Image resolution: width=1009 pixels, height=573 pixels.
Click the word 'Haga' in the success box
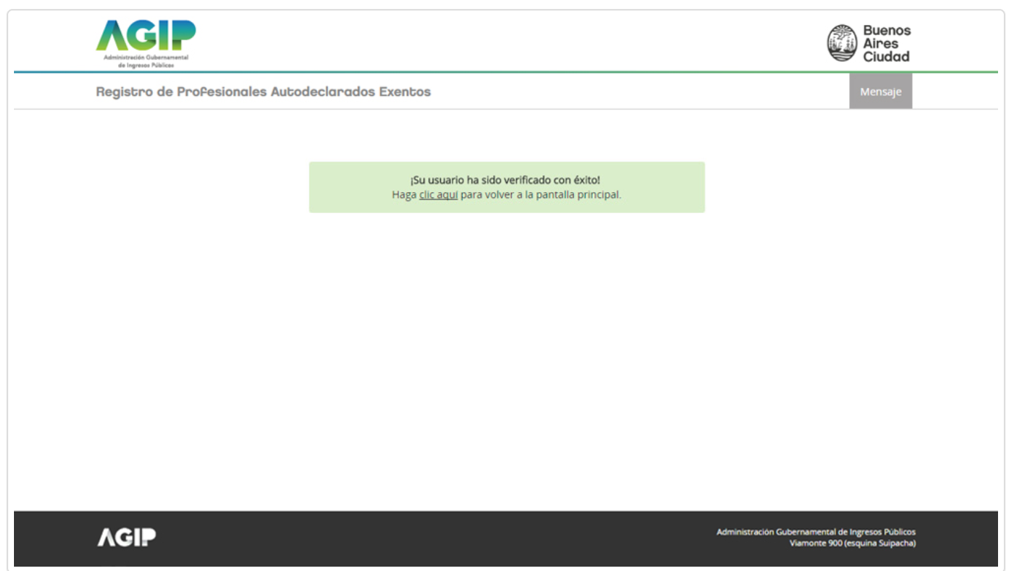[404, 195]
